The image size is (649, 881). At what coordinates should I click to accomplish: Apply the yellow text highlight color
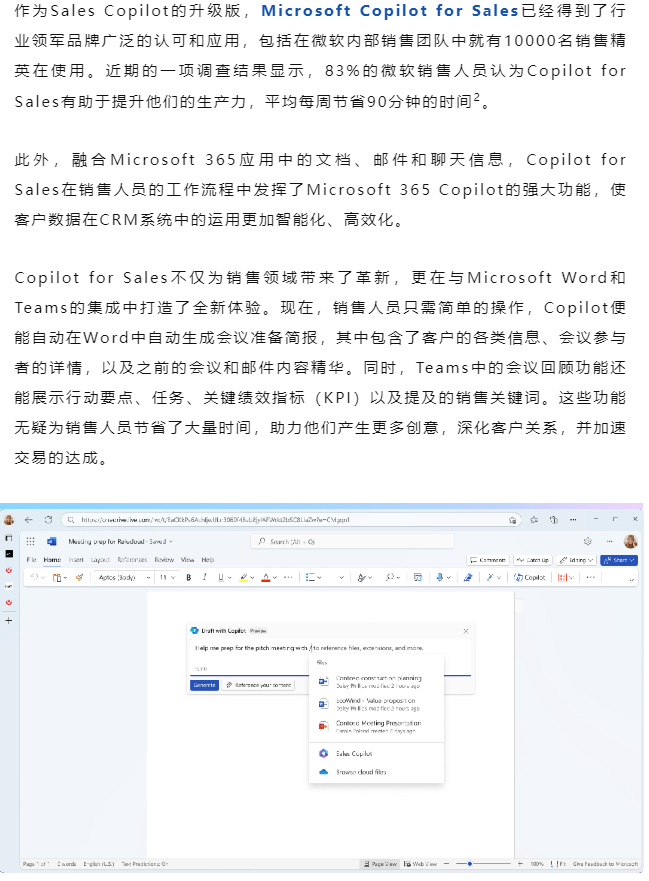point(244,577)
